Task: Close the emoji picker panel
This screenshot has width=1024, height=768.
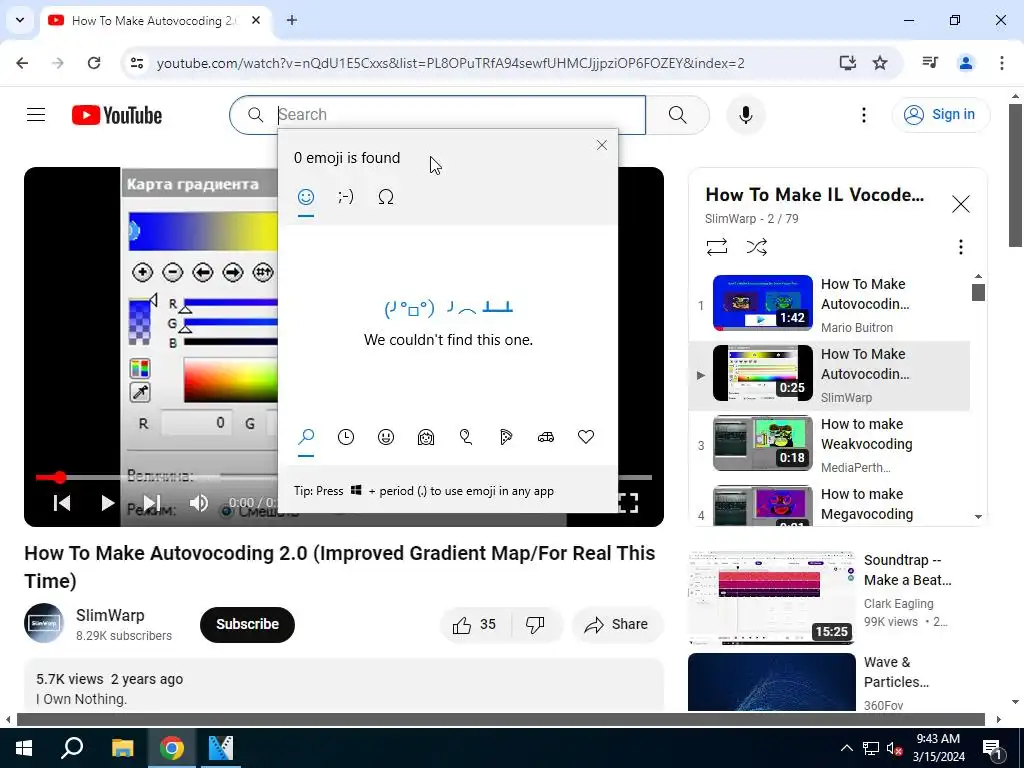Action: pyautogui.click(x=601, y=145)
